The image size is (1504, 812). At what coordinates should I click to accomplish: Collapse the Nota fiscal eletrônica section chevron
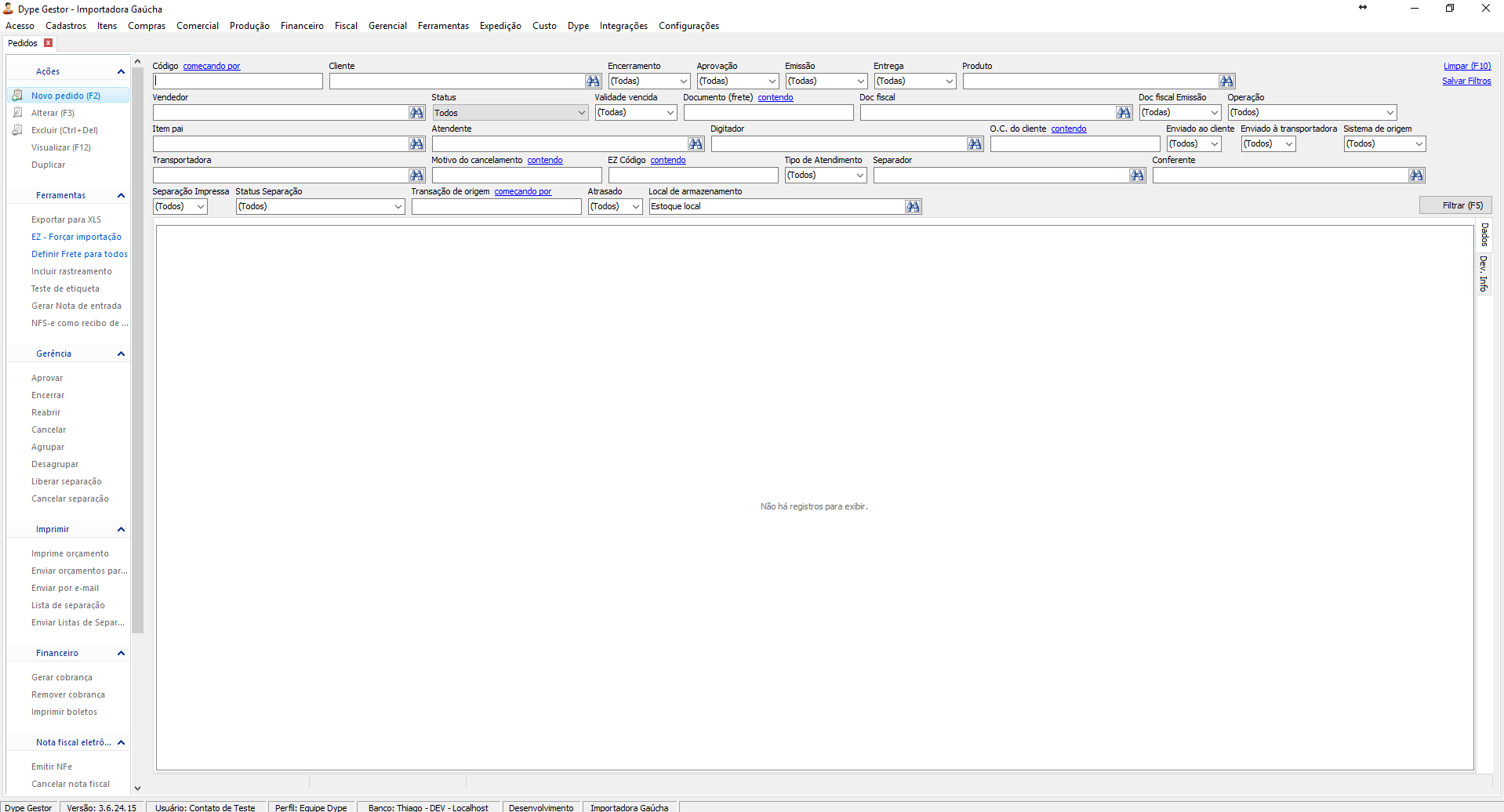121,743
